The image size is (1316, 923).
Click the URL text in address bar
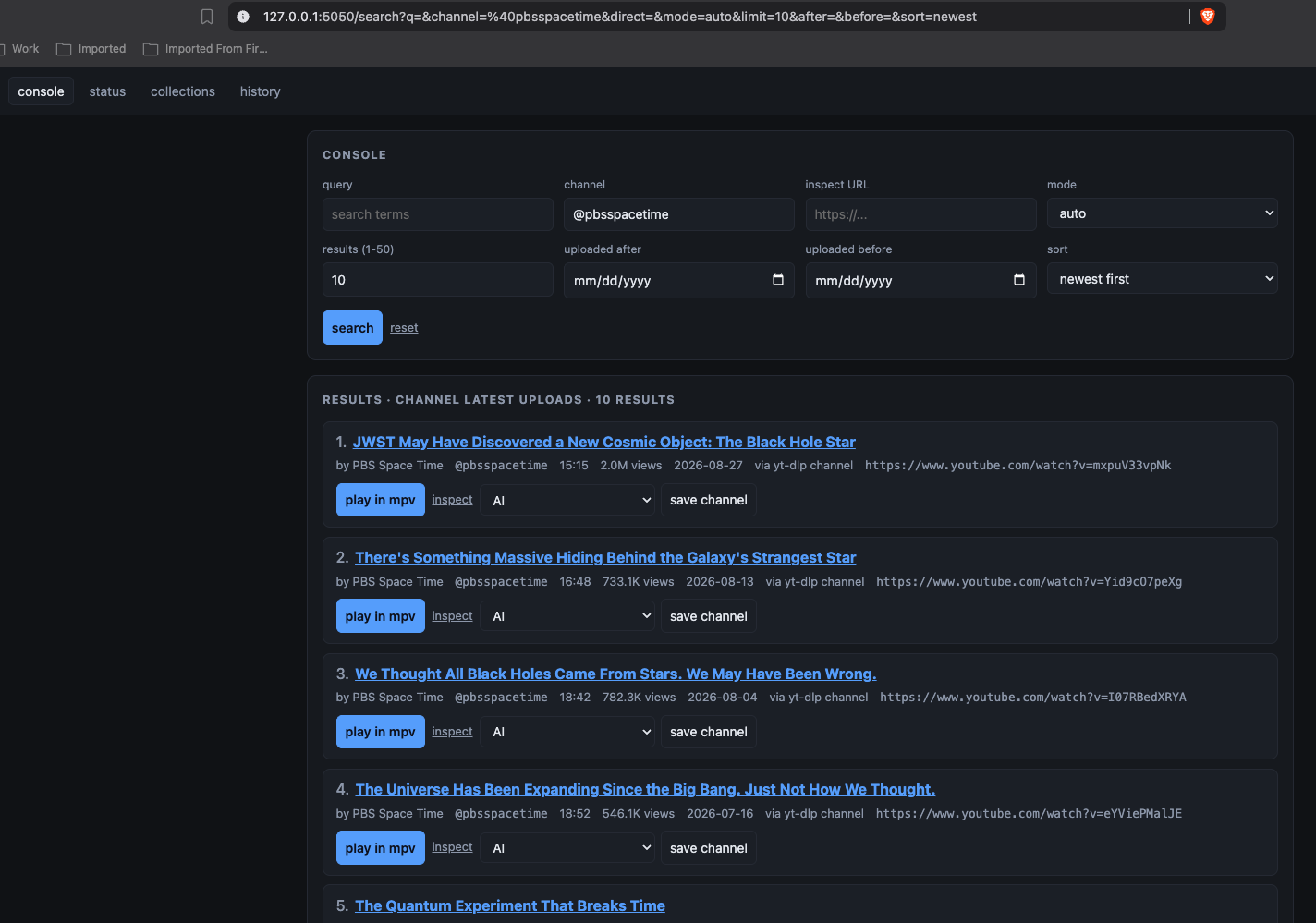(619, 17)
